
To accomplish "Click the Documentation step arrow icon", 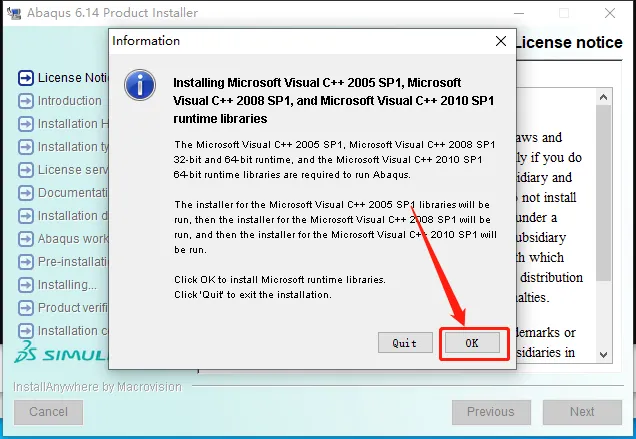I will coord(26,193).
